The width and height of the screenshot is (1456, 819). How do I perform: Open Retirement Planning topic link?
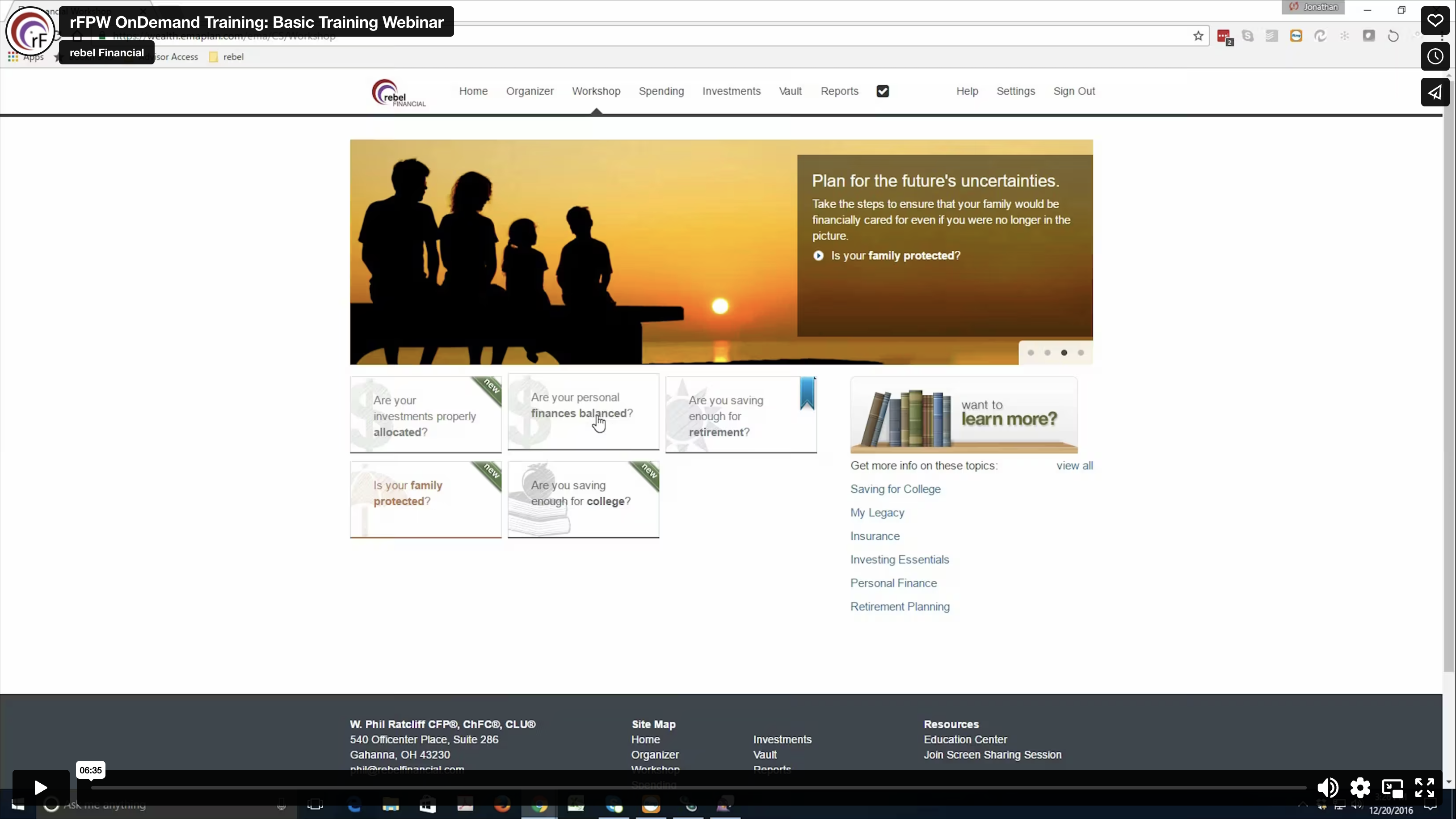click(x=900, y=607)
